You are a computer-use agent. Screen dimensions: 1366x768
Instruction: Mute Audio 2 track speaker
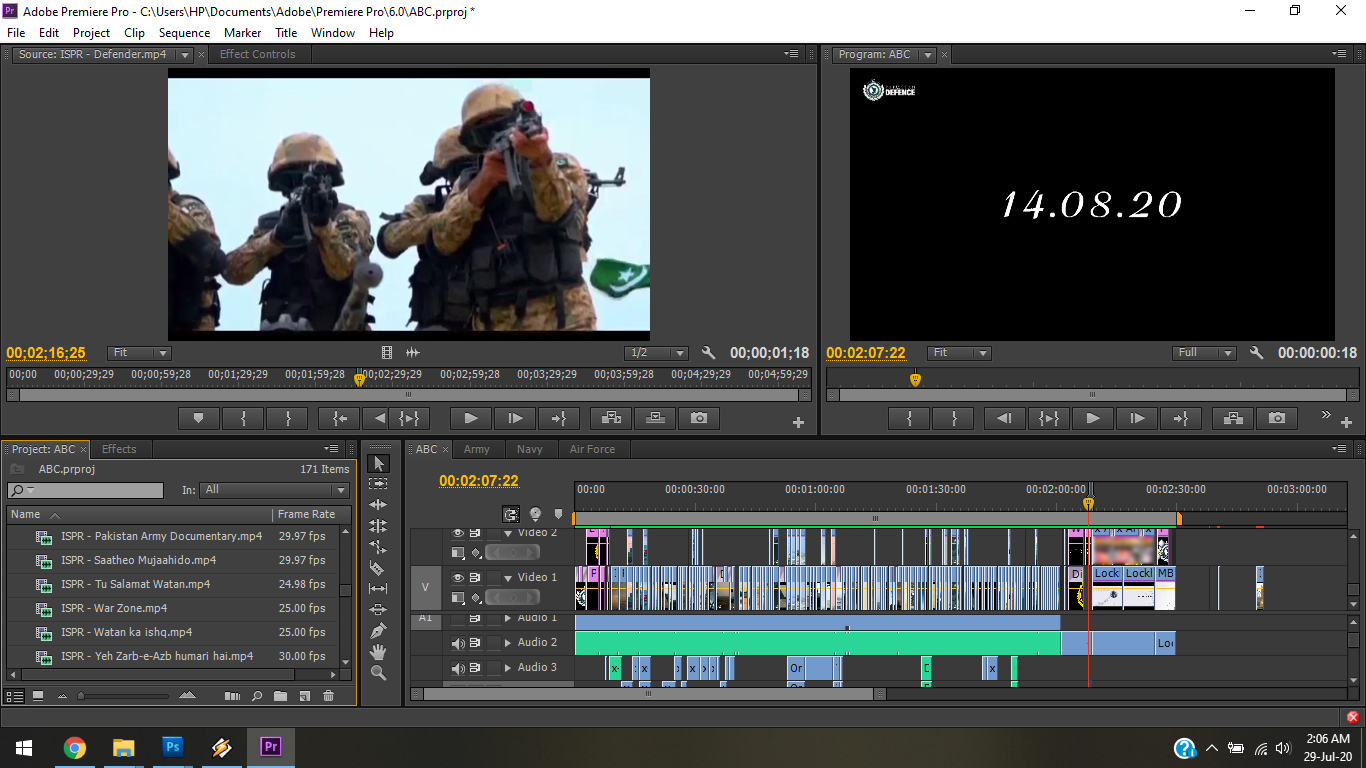458,643
